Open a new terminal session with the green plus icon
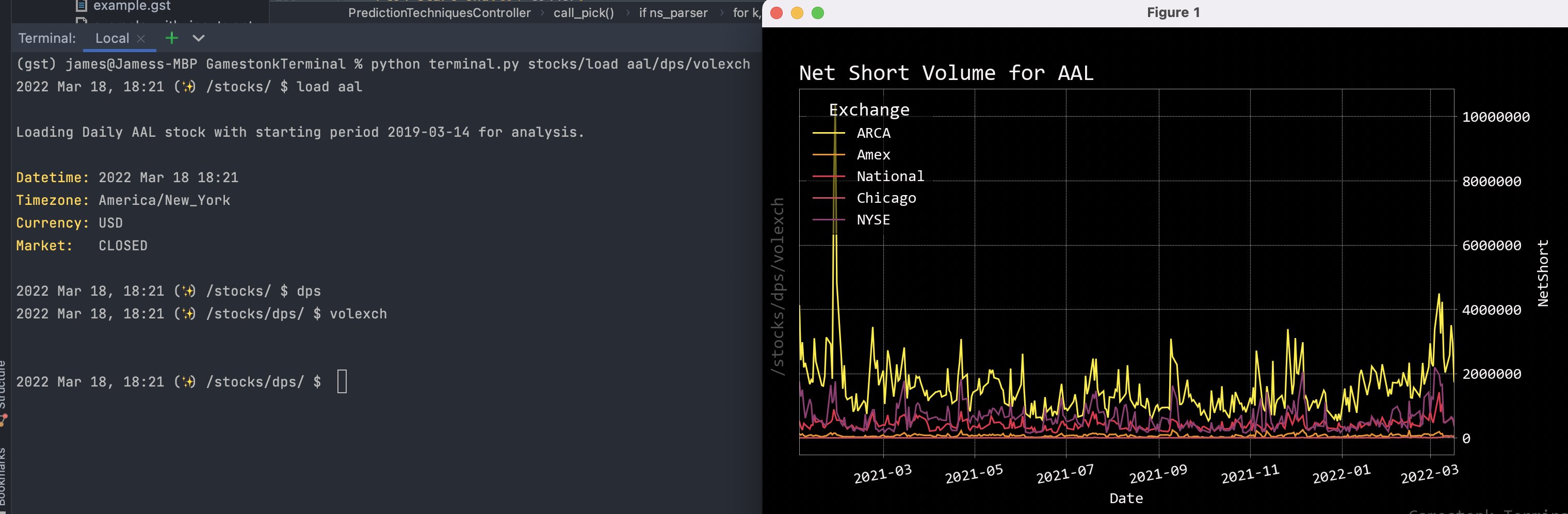This screenshot has width=1568, height=514. click(x=172, y=38)
